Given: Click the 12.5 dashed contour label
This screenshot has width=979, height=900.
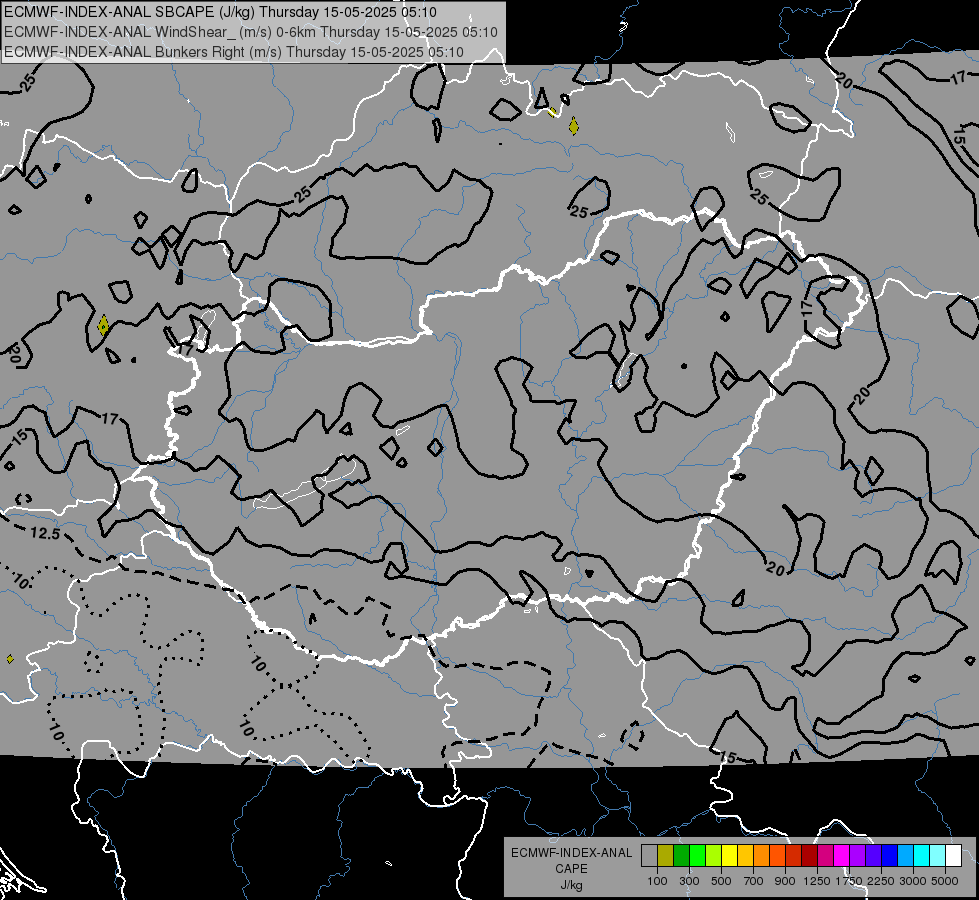Looking at the screenshot, I should point(46,533).
